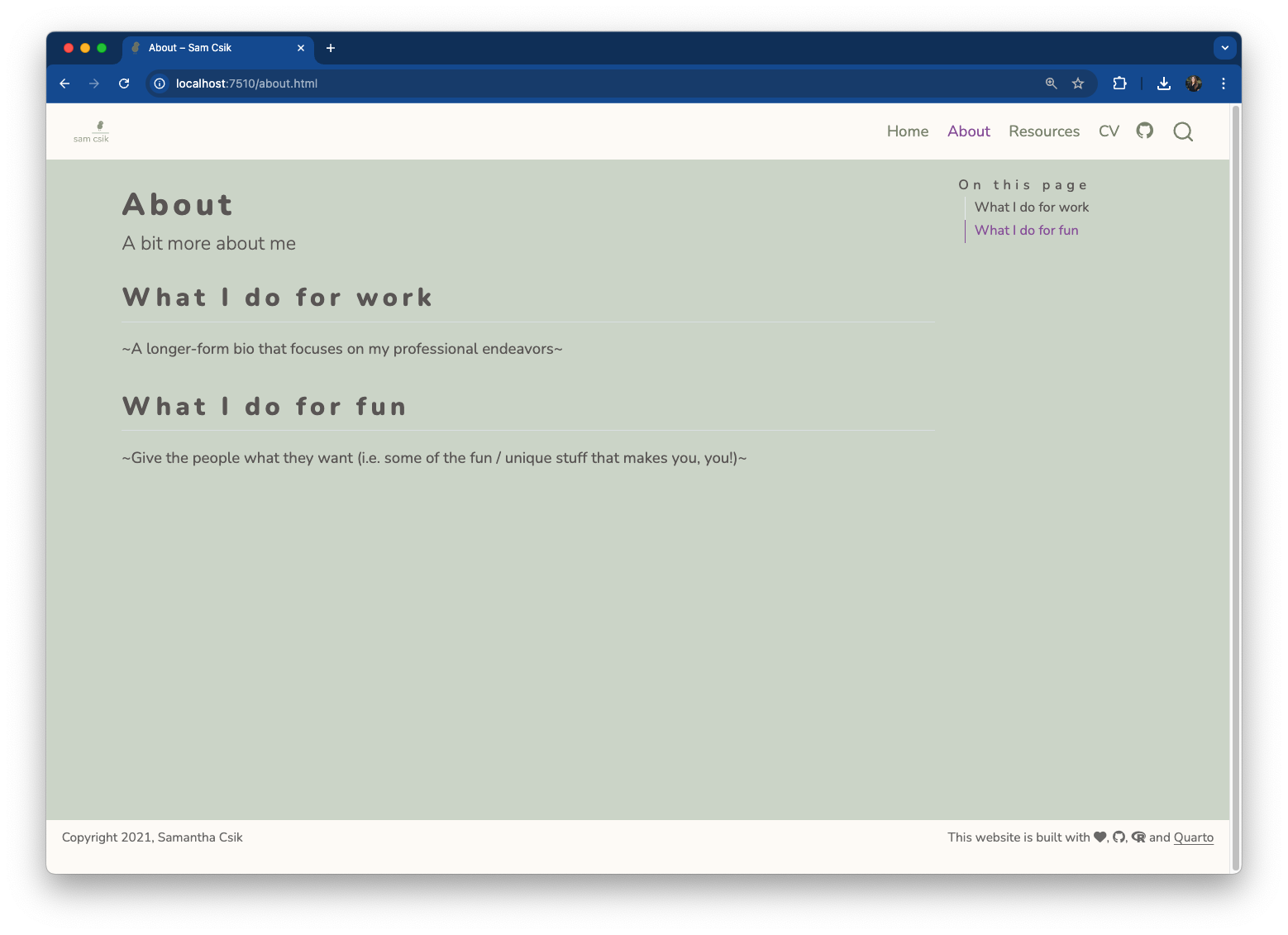Open the CV nav link
This screenshot has width=1288, height=935.
pos(1109,131)
